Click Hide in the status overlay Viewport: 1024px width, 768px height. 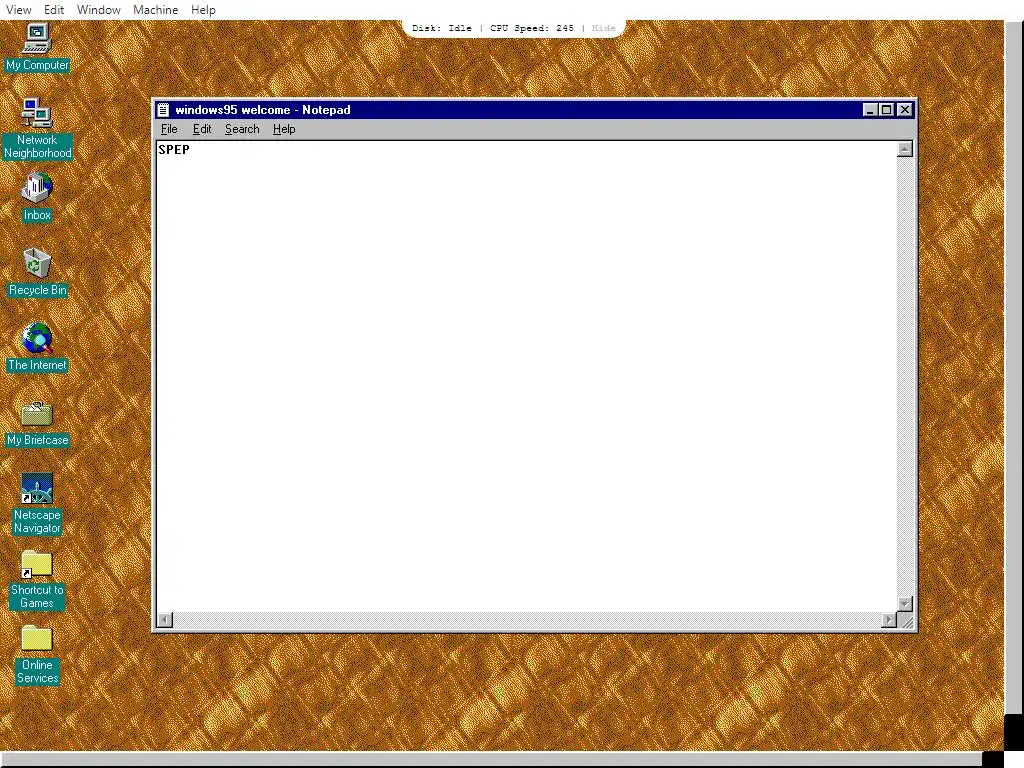(x=603, y=28)
